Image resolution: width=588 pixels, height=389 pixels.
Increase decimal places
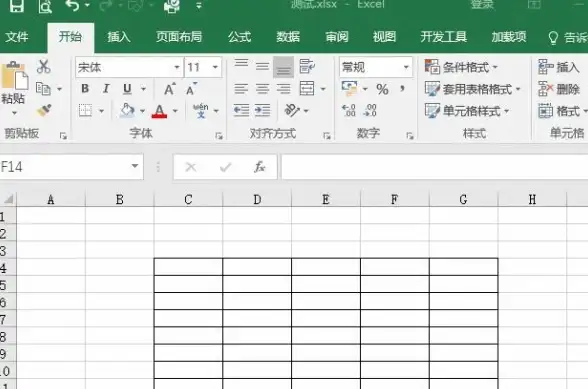click(349, 111)
